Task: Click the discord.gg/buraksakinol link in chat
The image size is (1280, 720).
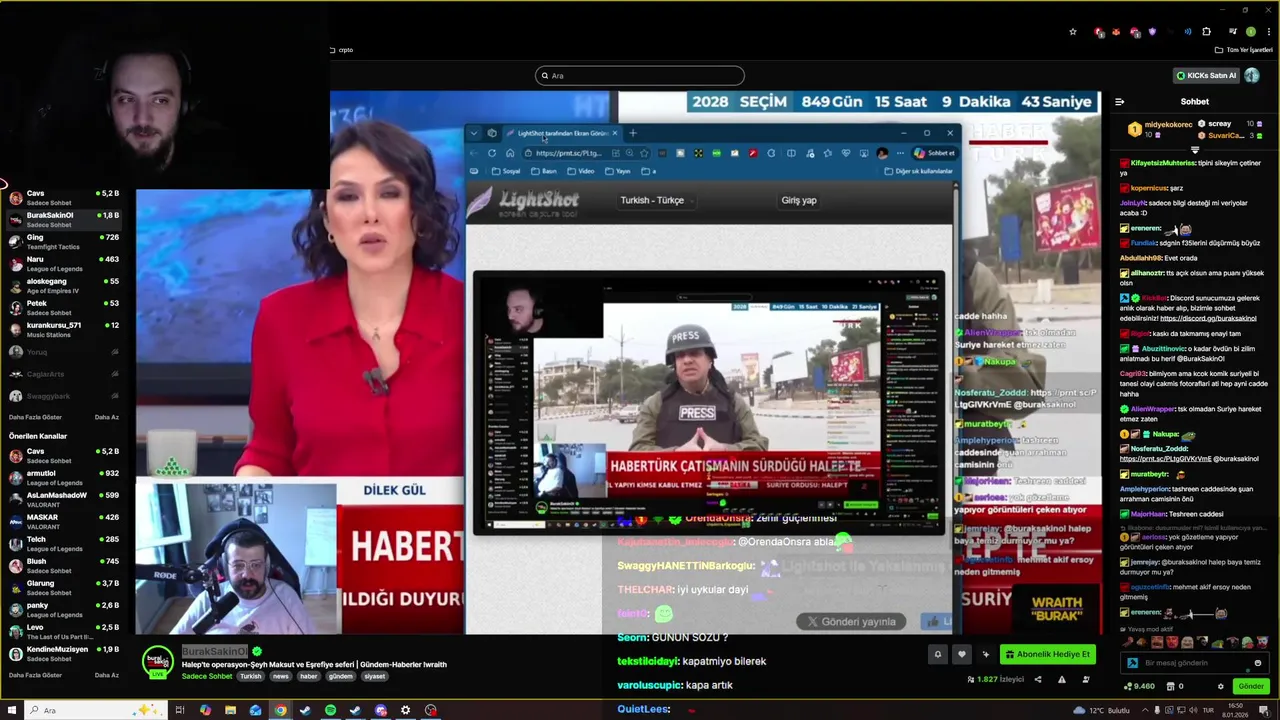Action: click(1208, 318)
